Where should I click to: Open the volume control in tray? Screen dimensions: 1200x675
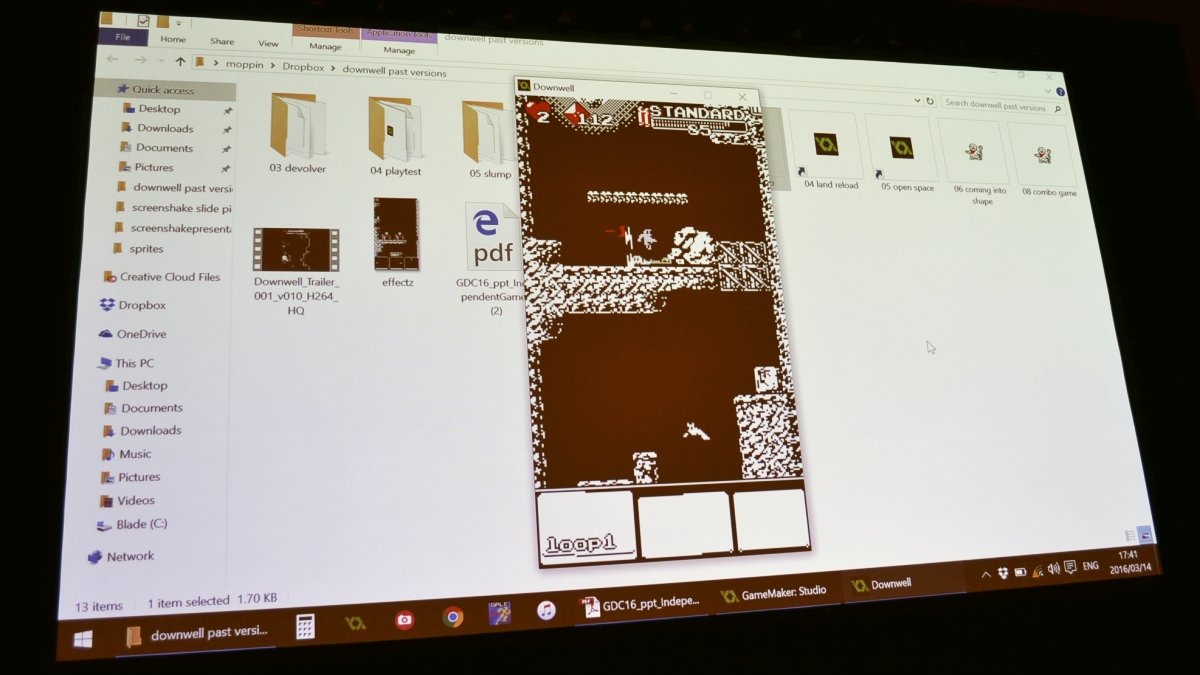[x=1053, y=569]
